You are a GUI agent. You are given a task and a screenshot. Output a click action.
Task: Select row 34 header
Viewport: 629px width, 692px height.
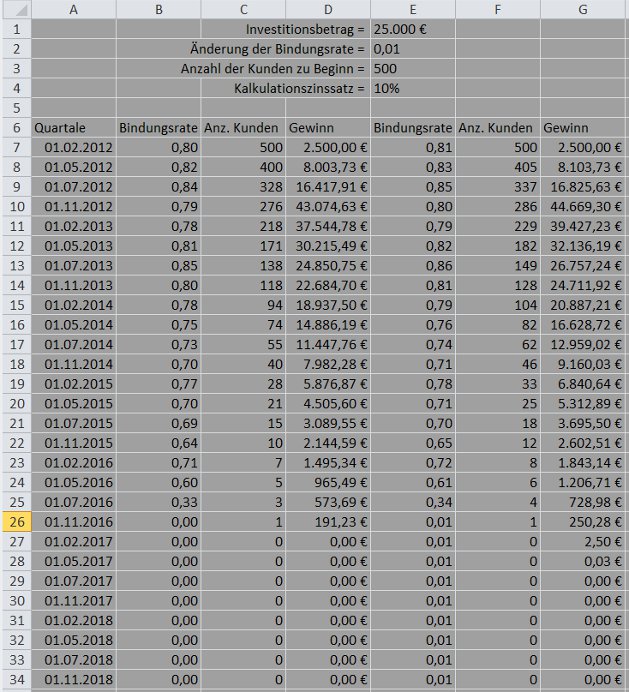click(x=15, y=680)
